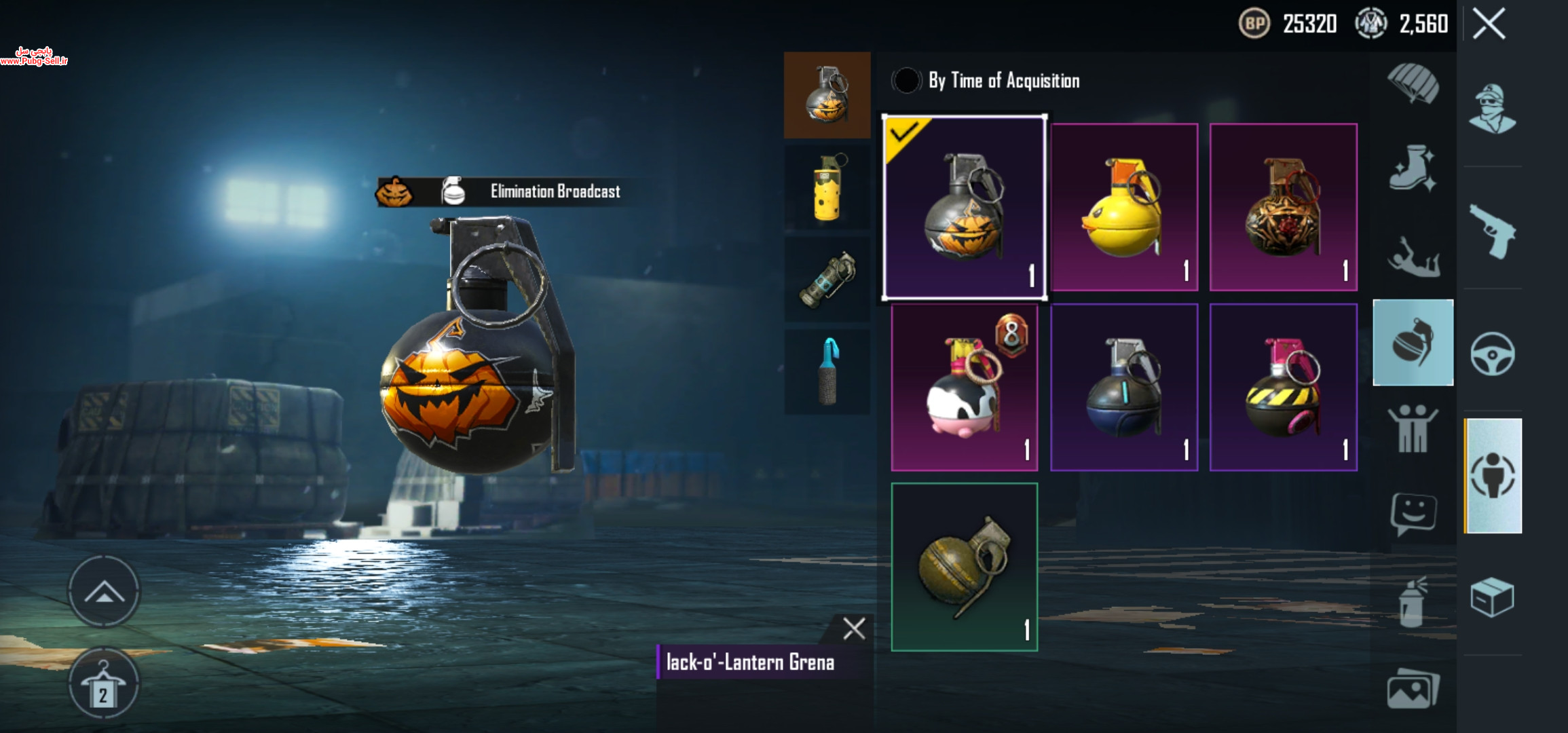Toggle the By Time of Acquisition option
Screen dimensions: 1568x733
pyautogui.click(x=906, y=81)
